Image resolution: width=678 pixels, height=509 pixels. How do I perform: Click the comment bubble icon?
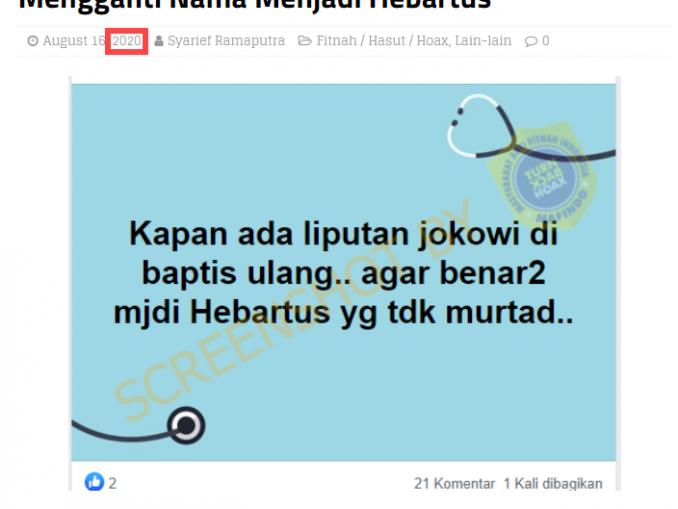531,42
